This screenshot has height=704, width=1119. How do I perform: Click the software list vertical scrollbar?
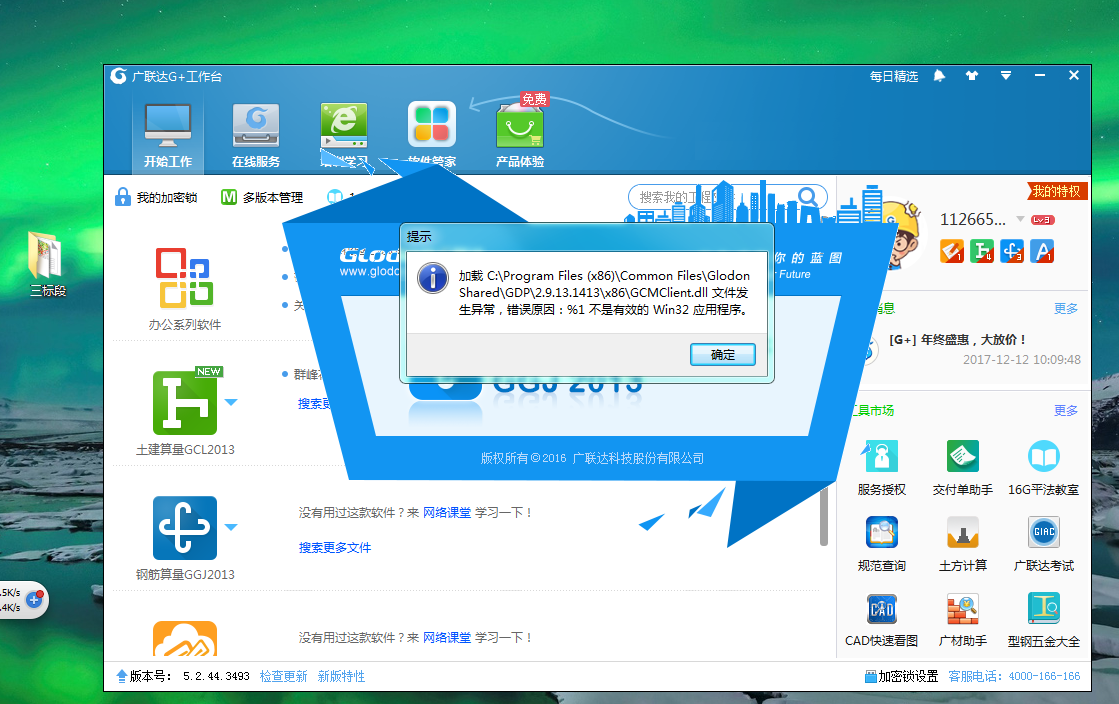pos(824,516)
